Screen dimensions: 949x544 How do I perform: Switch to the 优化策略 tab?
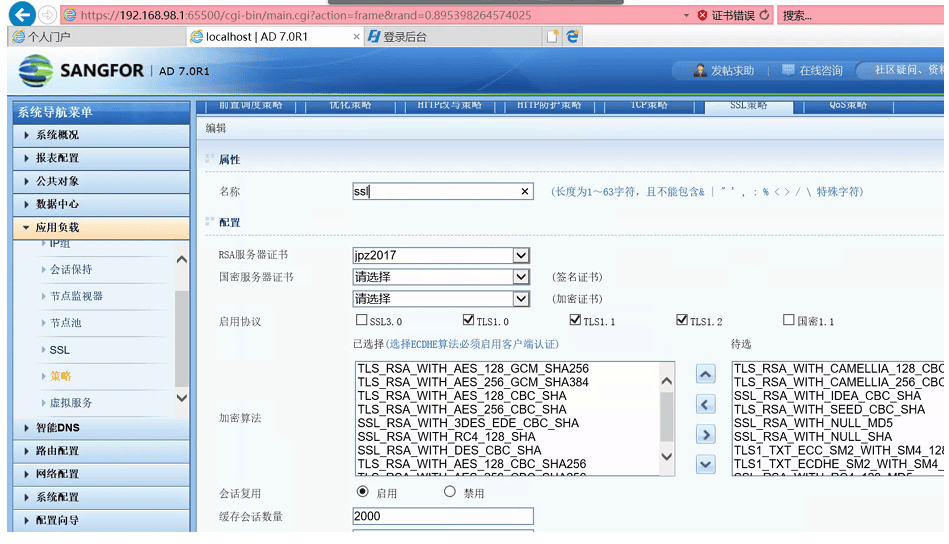(350, 107)
